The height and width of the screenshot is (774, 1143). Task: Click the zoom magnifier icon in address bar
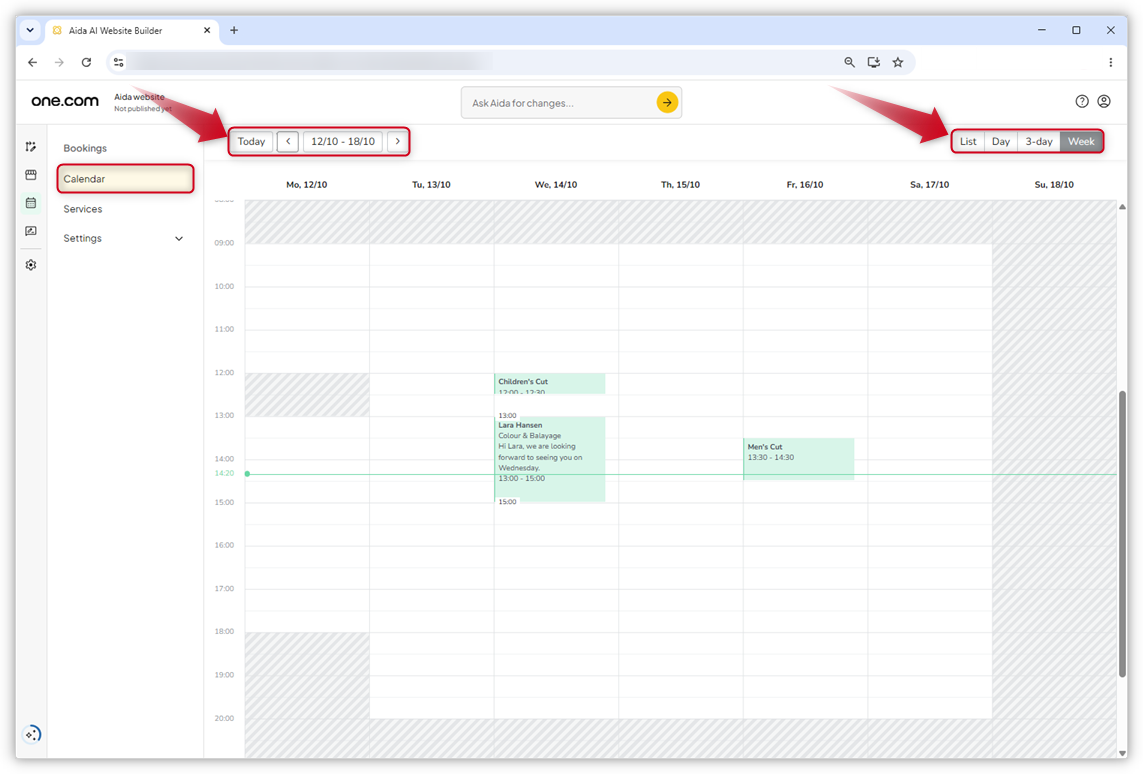[x=849, y=63]
